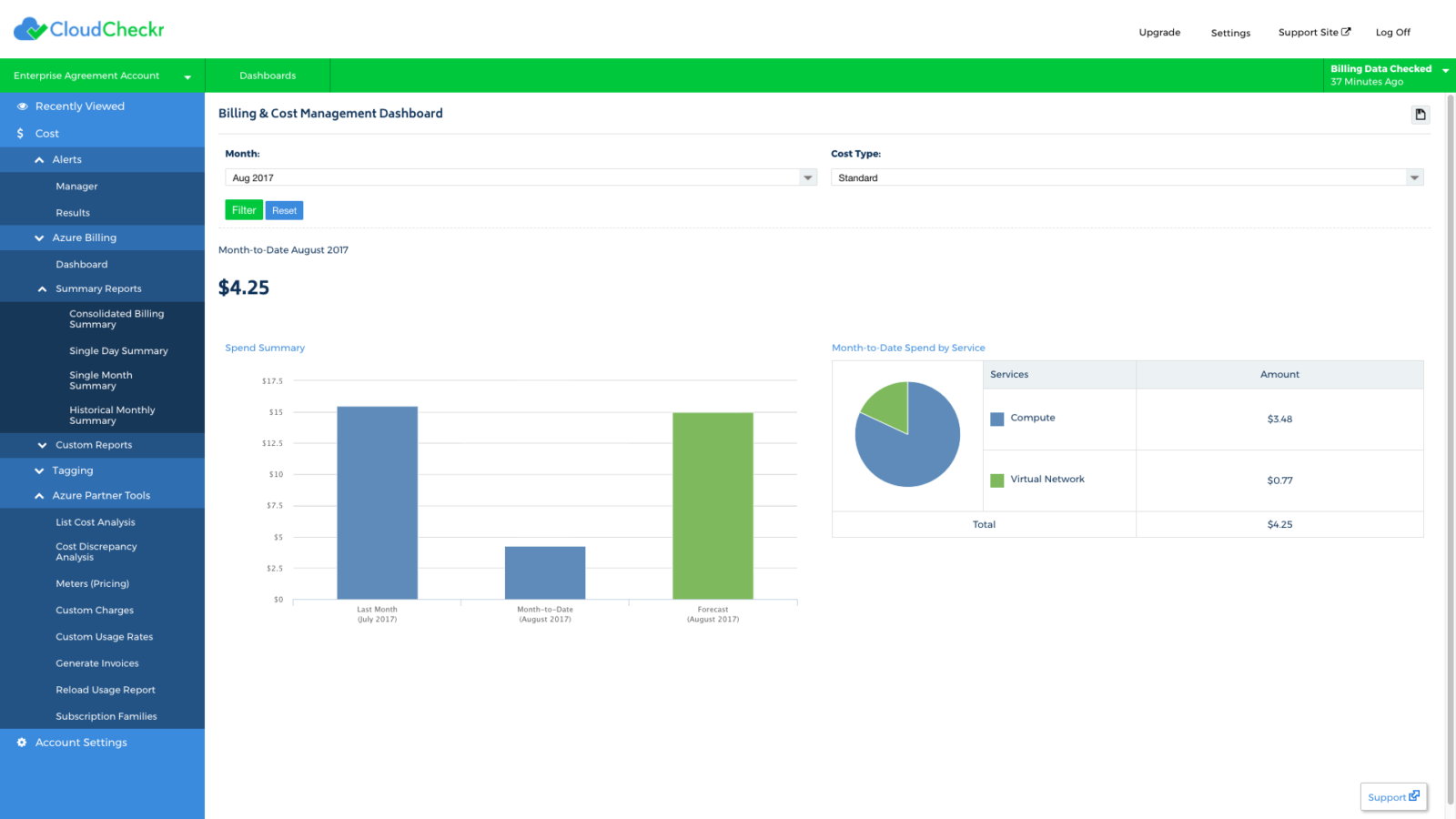Click Log Off

pyautogui.click(x=1392, y=33)
